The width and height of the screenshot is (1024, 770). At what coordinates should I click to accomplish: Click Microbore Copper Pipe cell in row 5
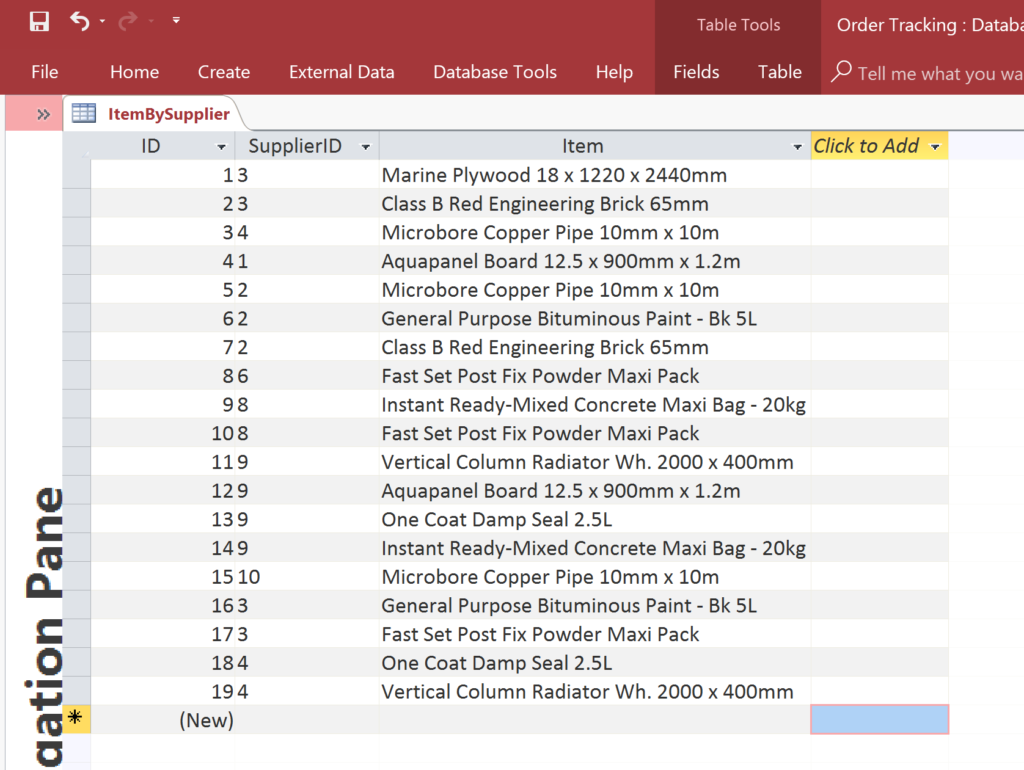point(595,290)
